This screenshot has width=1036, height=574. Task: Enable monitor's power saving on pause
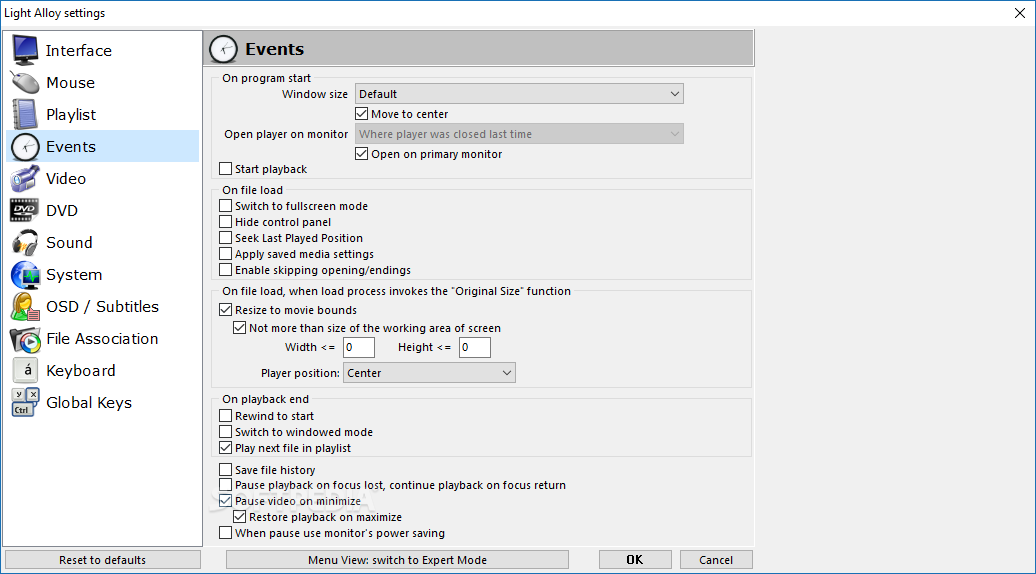pos(225,532)
